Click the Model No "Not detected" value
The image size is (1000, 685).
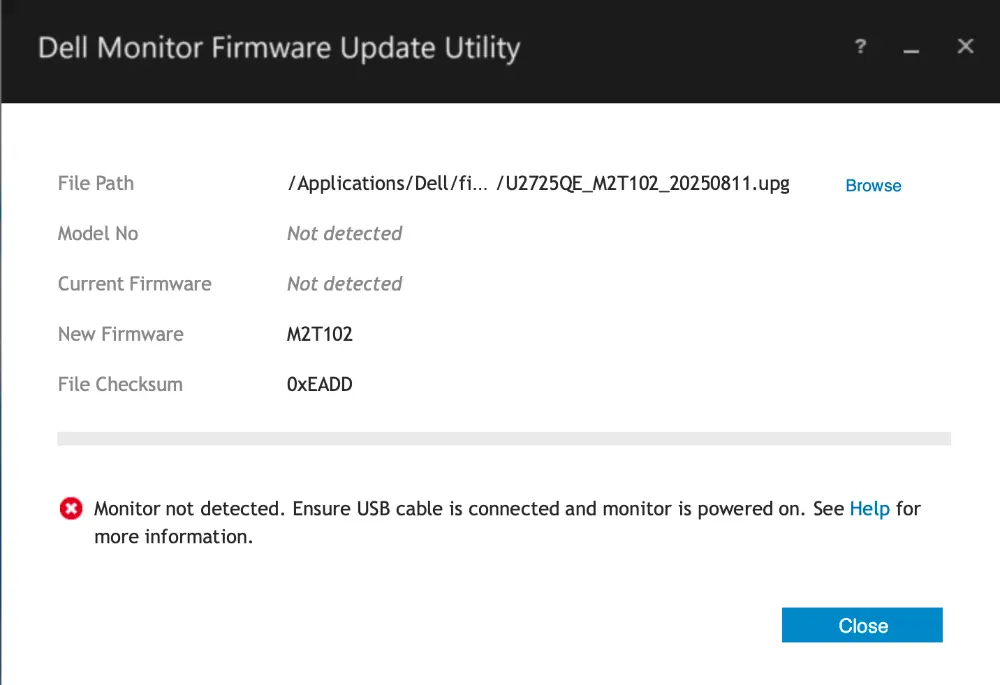[x=344, y=234]
